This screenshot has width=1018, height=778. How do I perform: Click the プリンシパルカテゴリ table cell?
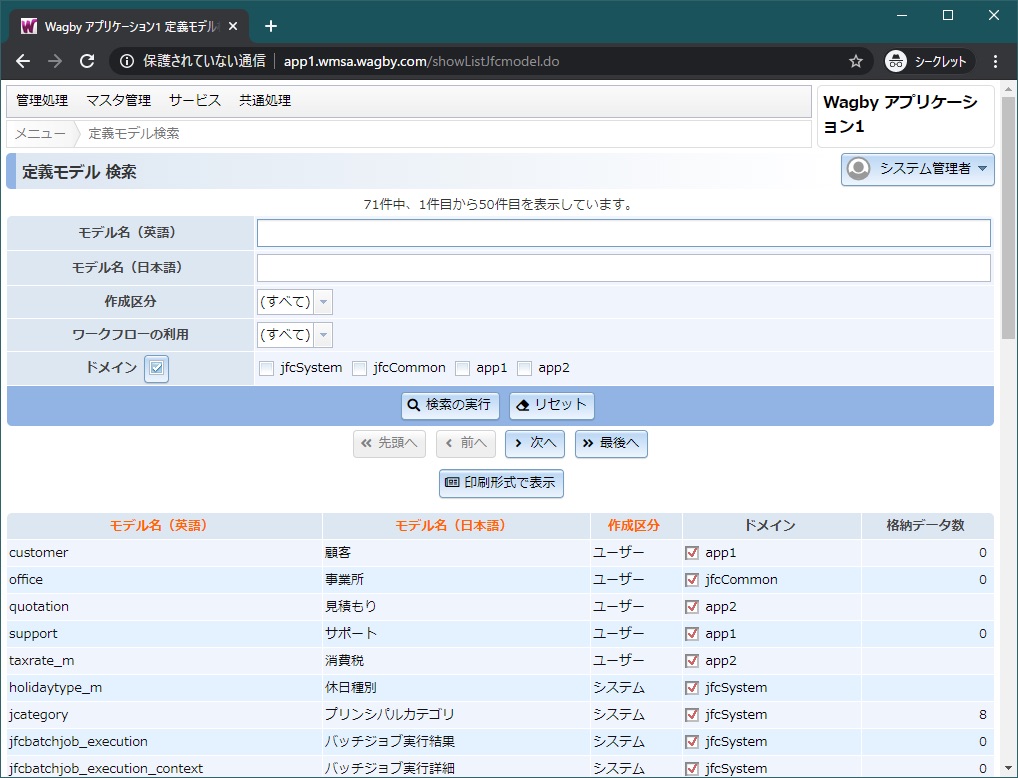point(456,714)
